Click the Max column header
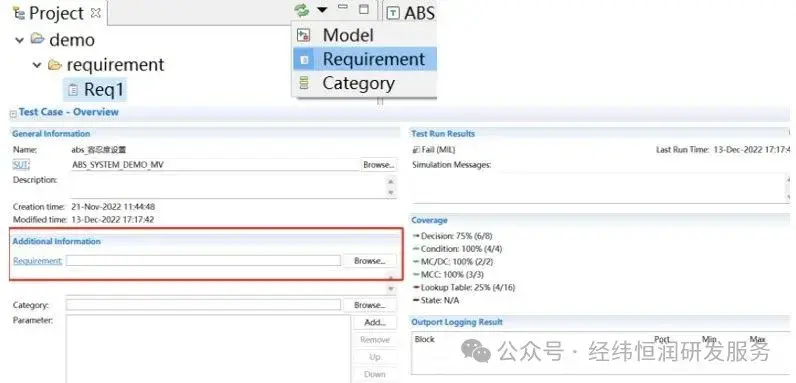Screen dimensions: 796x383 pos(757,339)
